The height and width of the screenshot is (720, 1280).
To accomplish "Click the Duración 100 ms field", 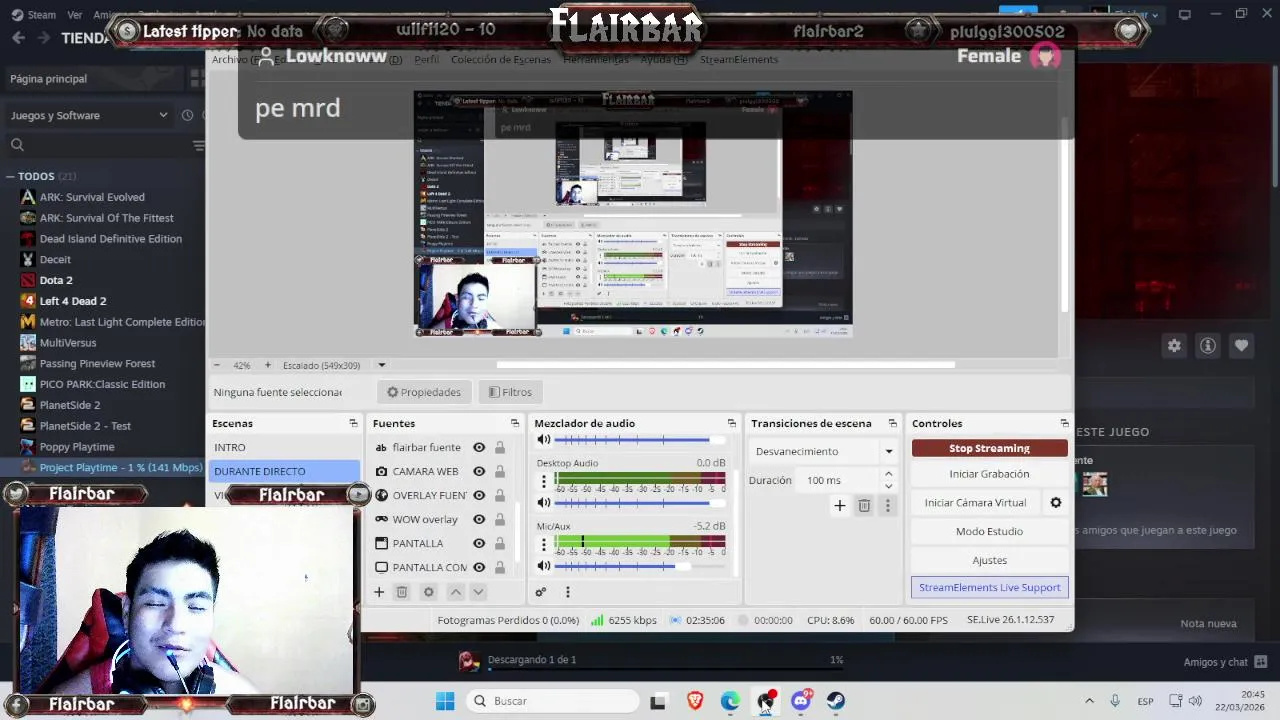I will point(838,481).
